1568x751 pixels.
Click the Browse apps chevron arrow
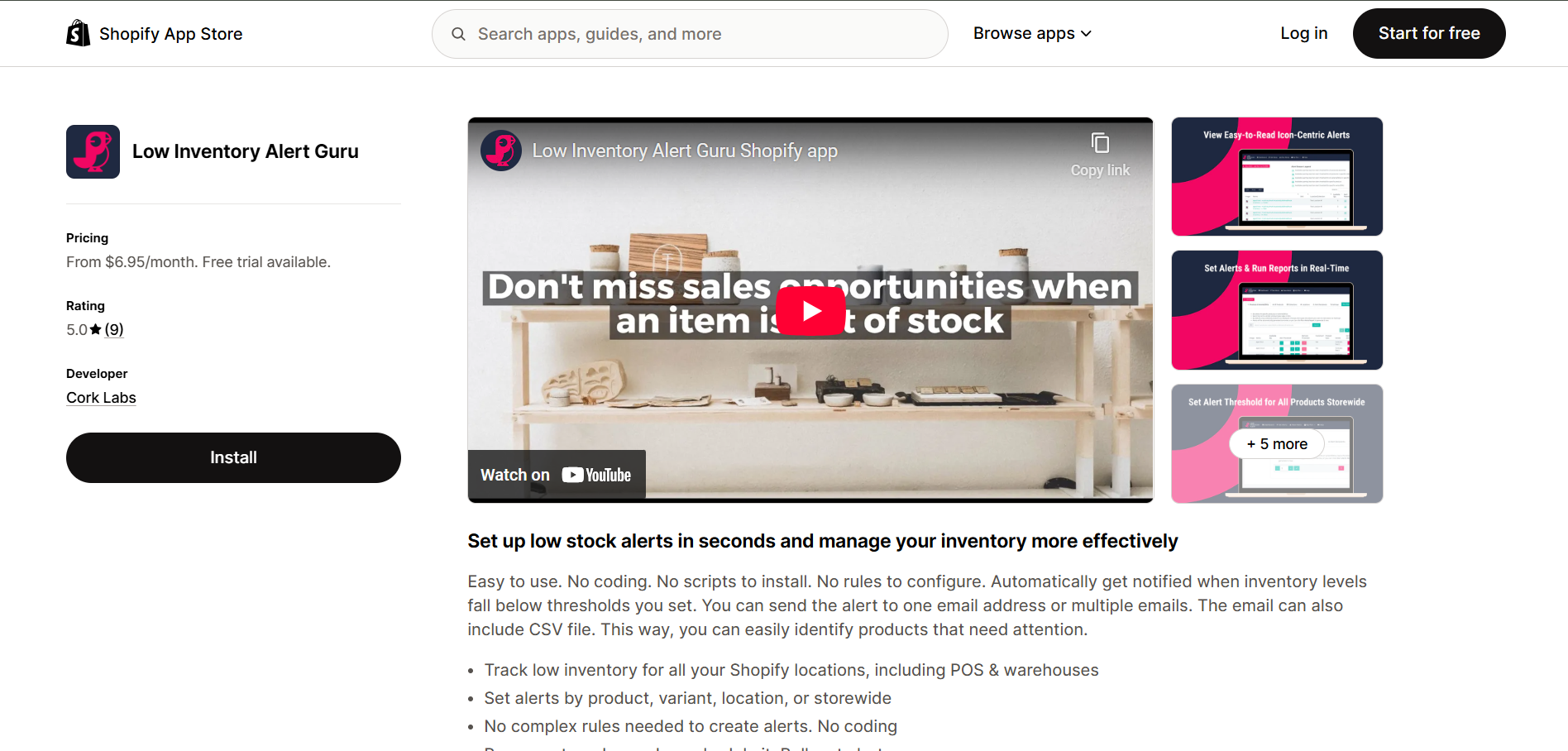tap(1086, 34)
